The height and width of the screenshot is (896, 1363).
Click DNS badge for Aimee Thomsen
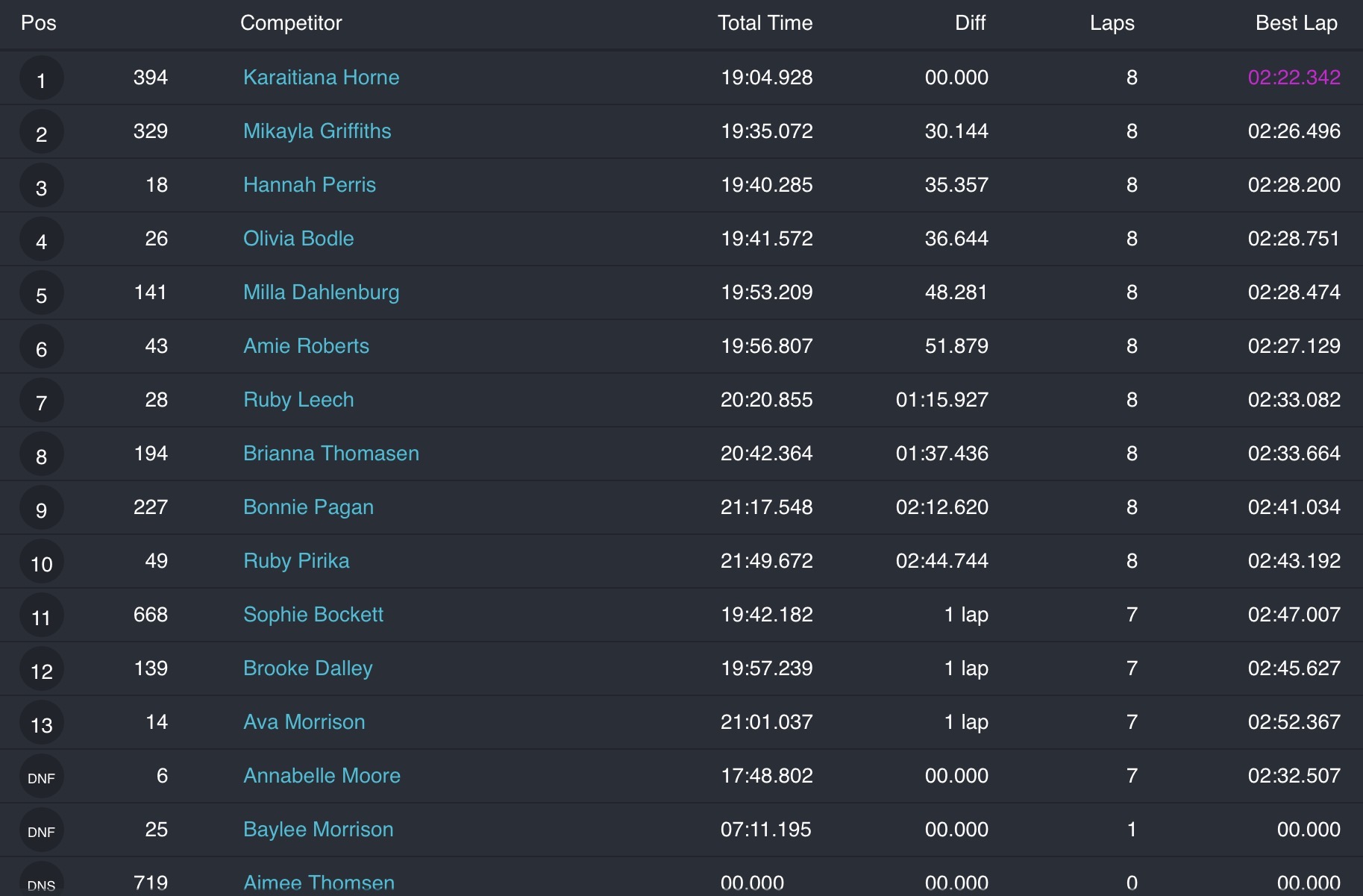pos(41,883)
